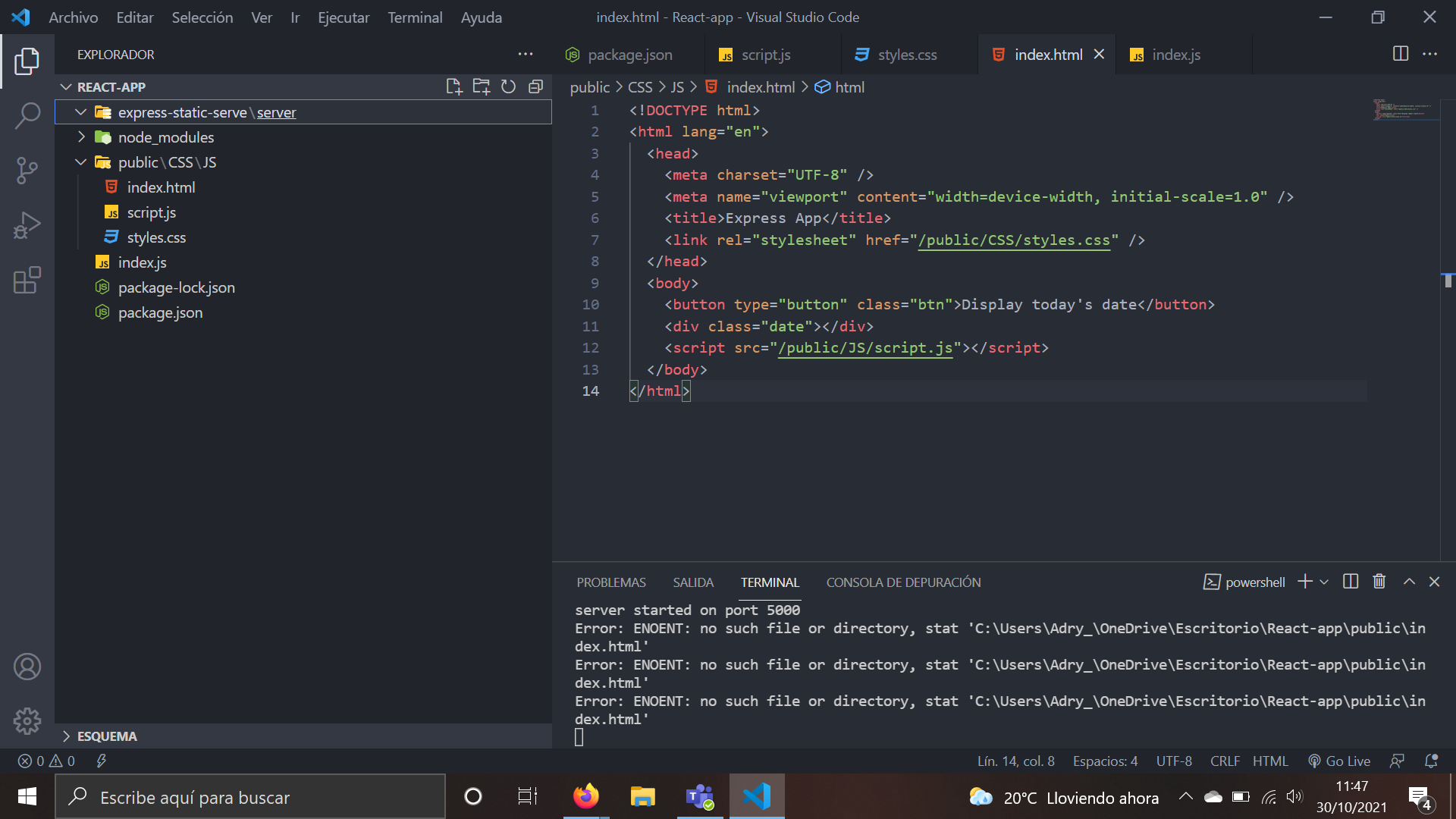Open the Manage gear icon
The height and width of the screenshot is (819, 1456).
[x=27, y=721]
